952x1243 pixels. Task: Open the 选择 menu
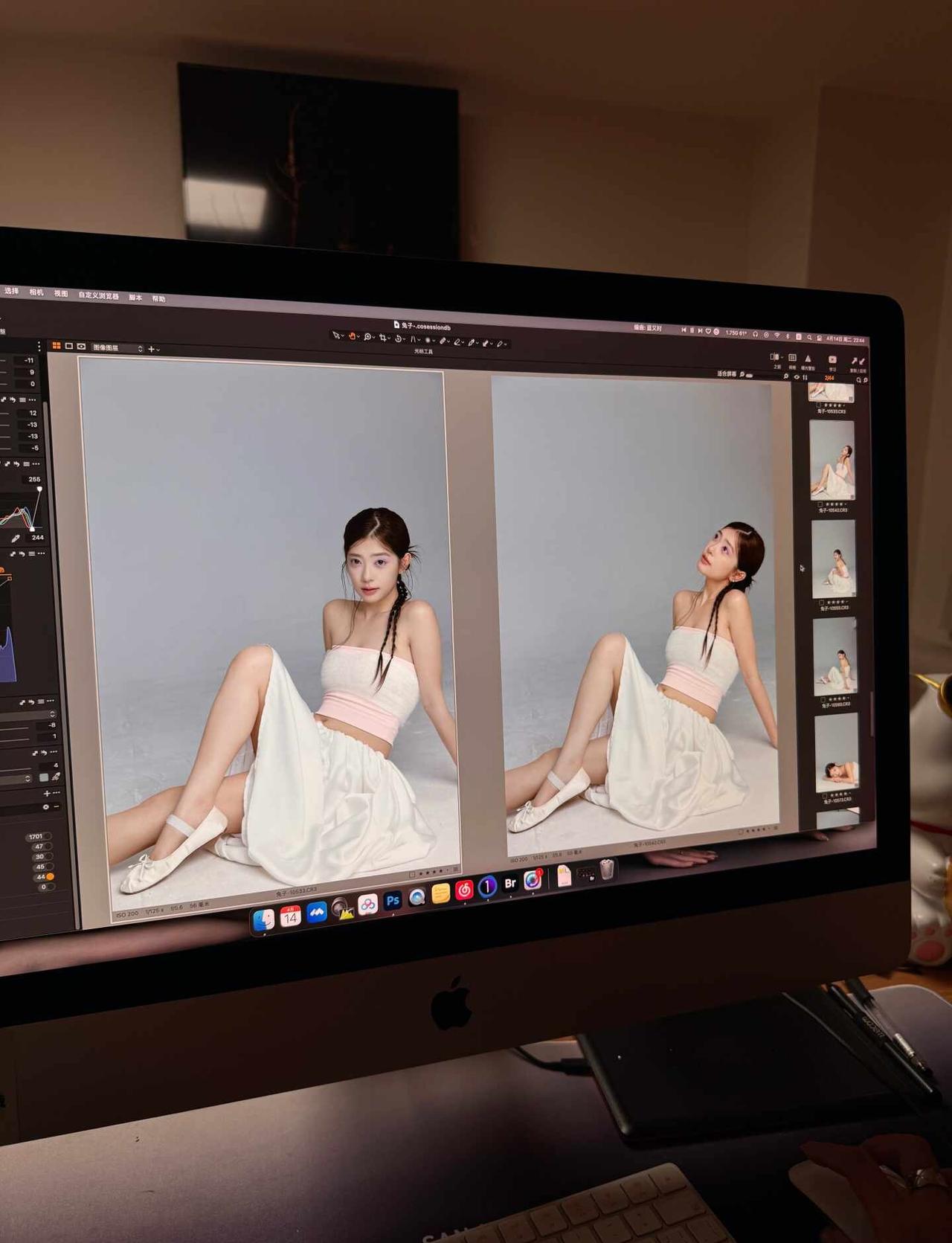tap(11, 291)
